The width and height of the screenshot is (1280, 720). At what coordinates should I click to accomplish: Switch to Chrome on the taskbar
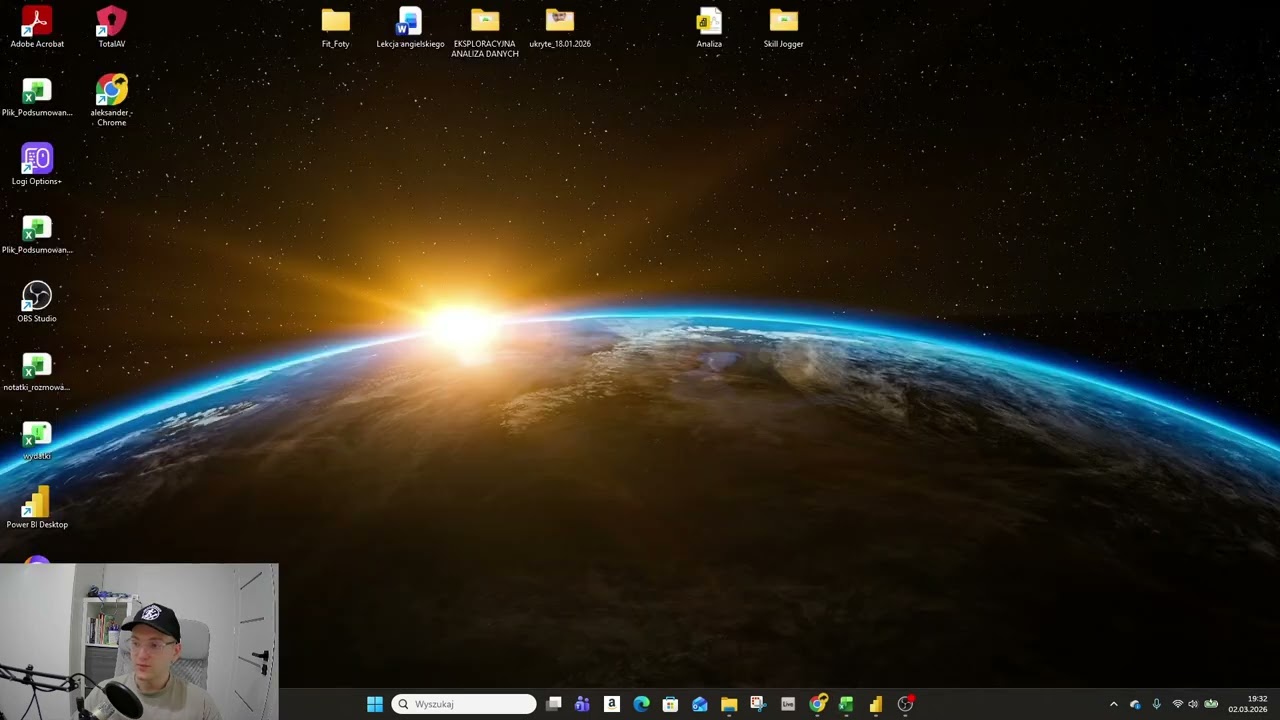pyautogui.click(x=817, y=704)
